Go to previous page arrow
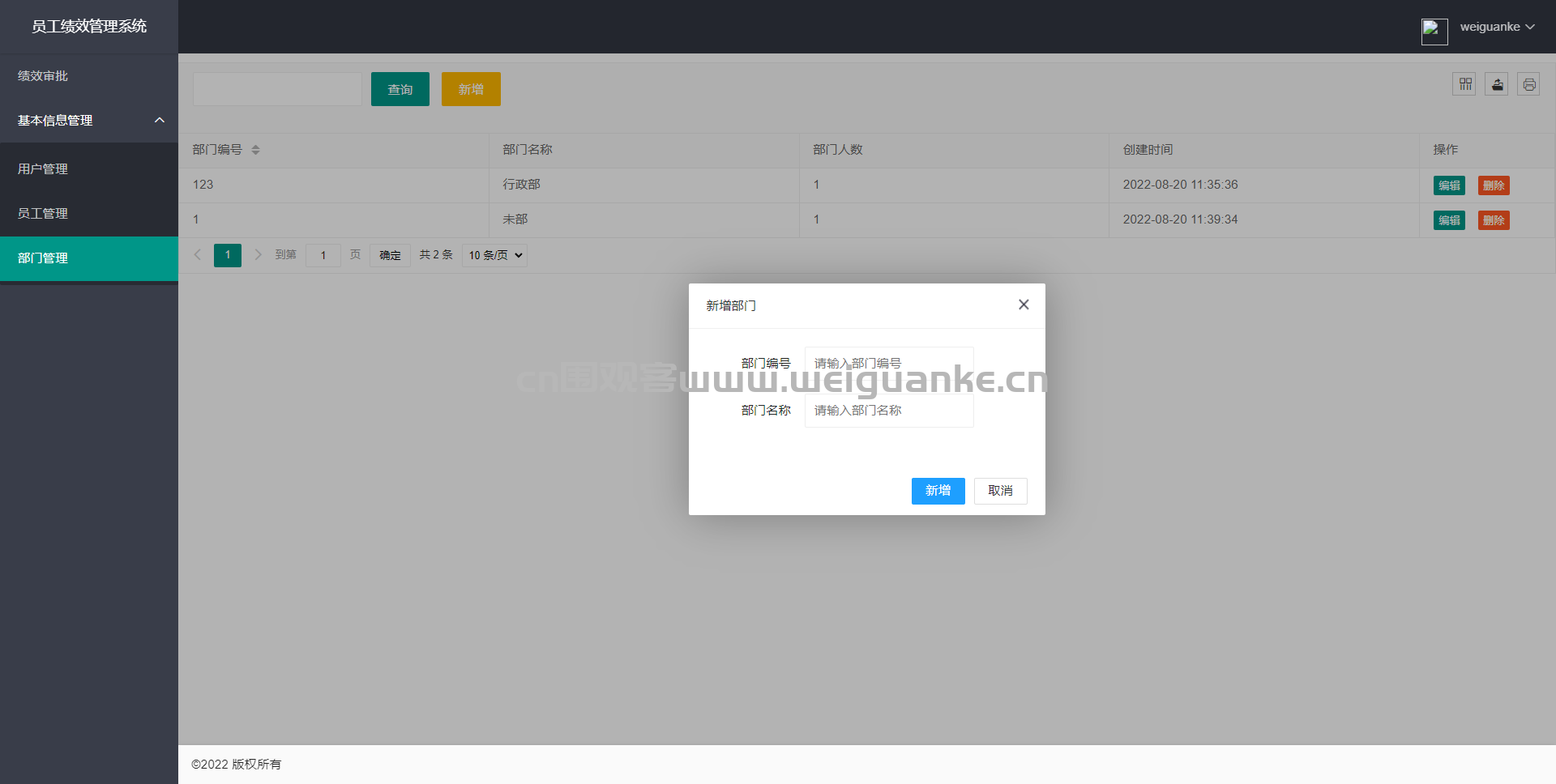 198,255
